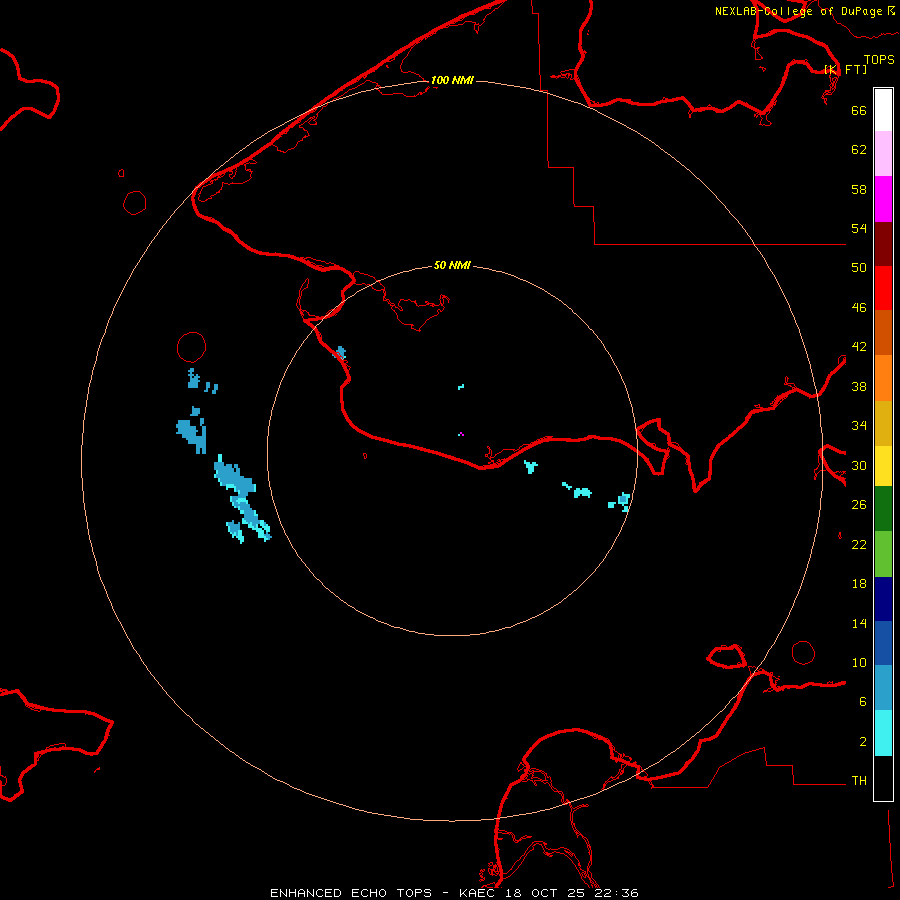The height and width of the screenshot is (900, 900).
Task: Click the "42" legend value
Action: 859,347
